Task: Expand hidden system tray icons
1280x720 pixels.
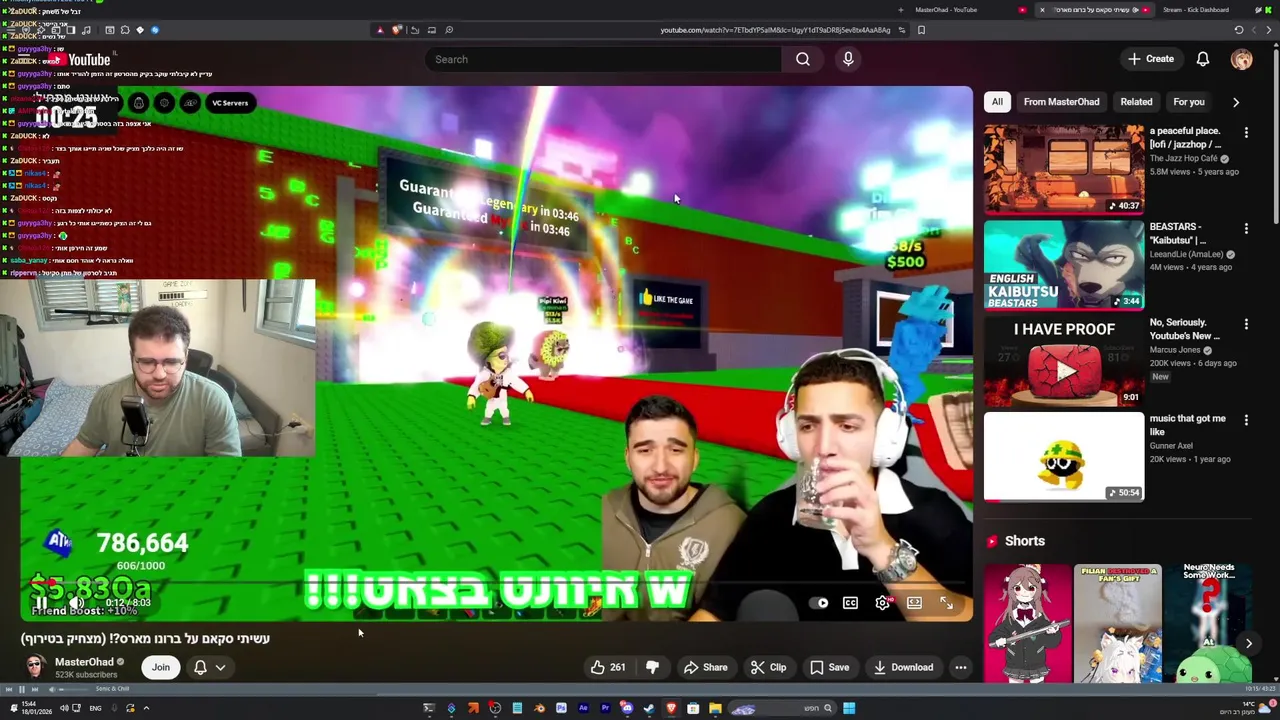Action: pos(146,708)
